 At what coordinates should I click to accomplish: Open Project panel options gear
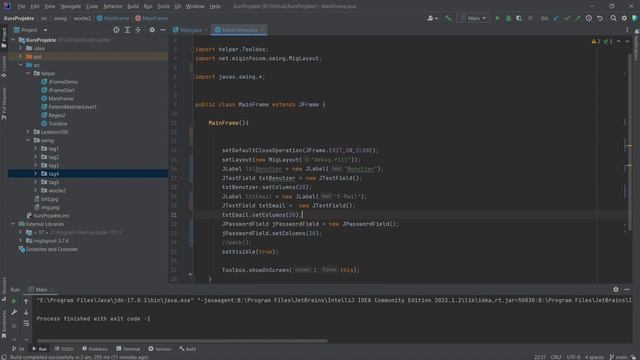point(152,30)
